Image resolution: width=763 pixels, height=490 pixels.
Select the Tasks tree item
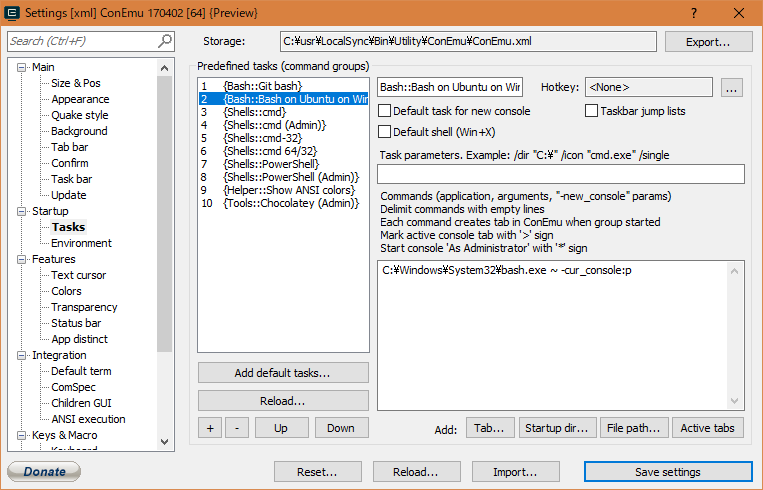(69, 227)
